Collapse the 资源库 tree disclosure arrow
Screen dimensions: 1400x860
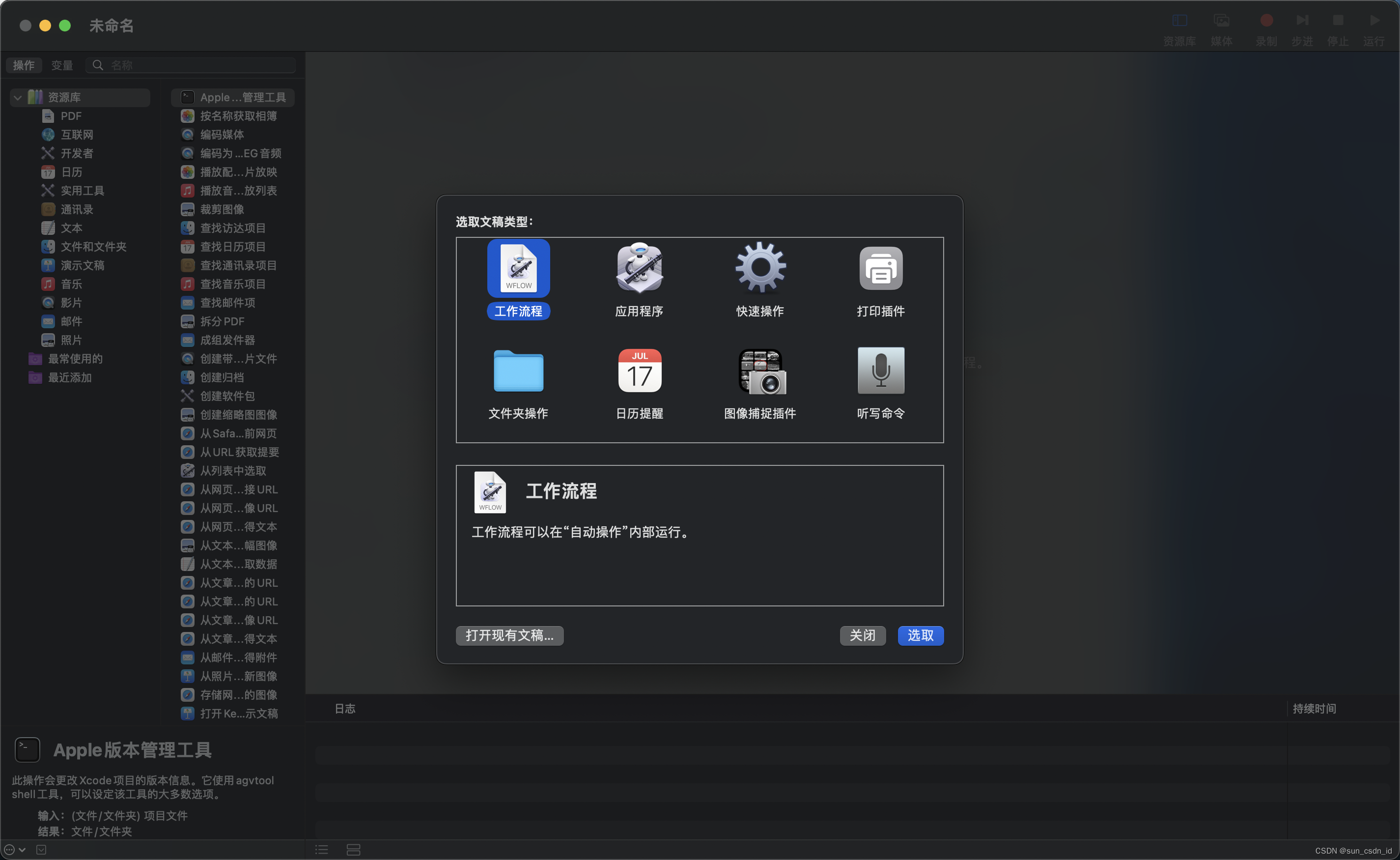[18, 97]
